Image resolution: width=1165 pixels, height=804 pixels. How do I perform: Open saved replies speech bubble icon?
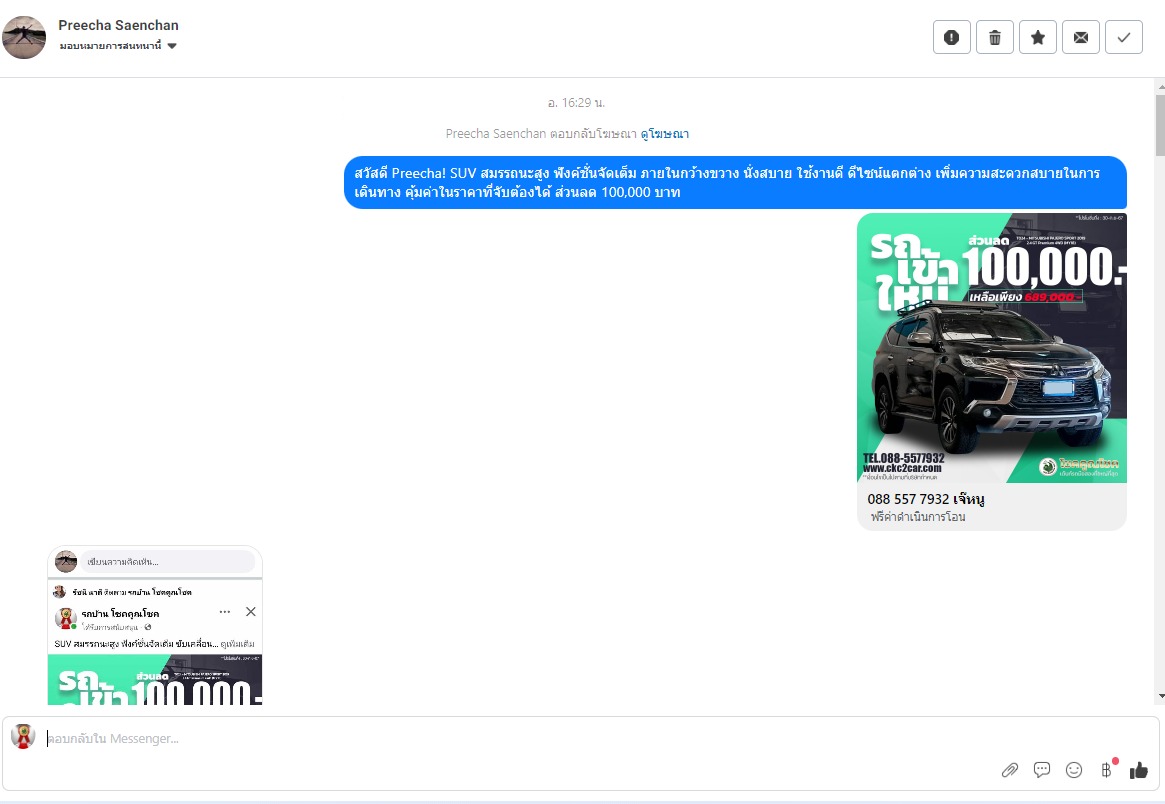click(x=1042, y=770)
